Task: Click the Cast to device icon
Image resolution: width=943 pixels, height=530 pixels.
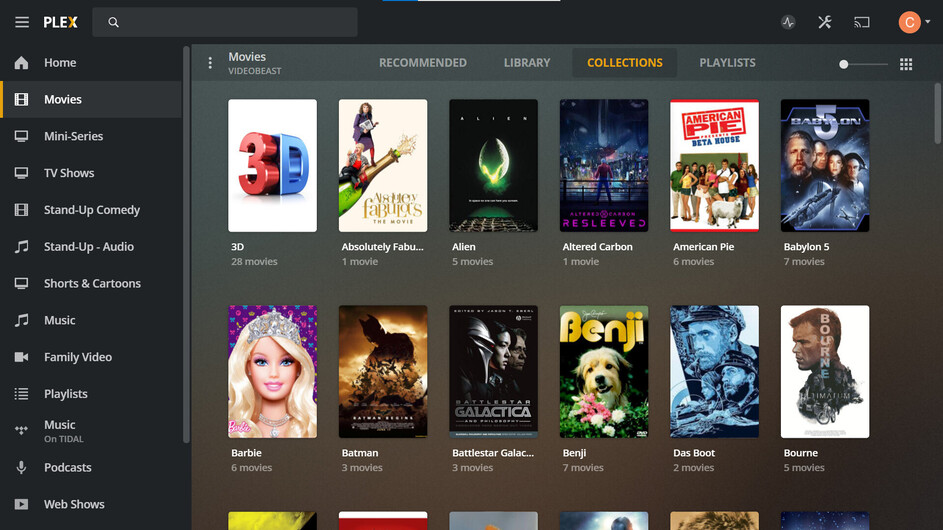Action: 862,22
